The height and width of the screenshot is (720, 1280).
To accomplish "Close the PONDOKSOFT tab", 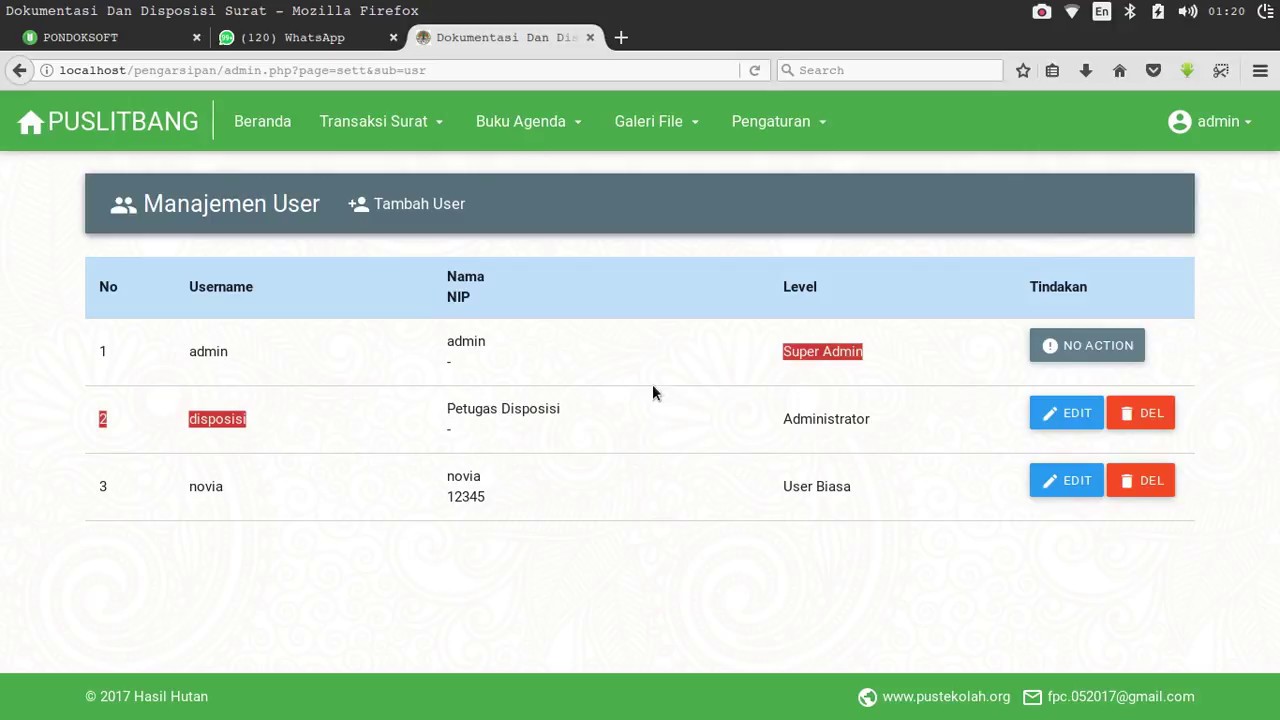I will click(196, 38).
